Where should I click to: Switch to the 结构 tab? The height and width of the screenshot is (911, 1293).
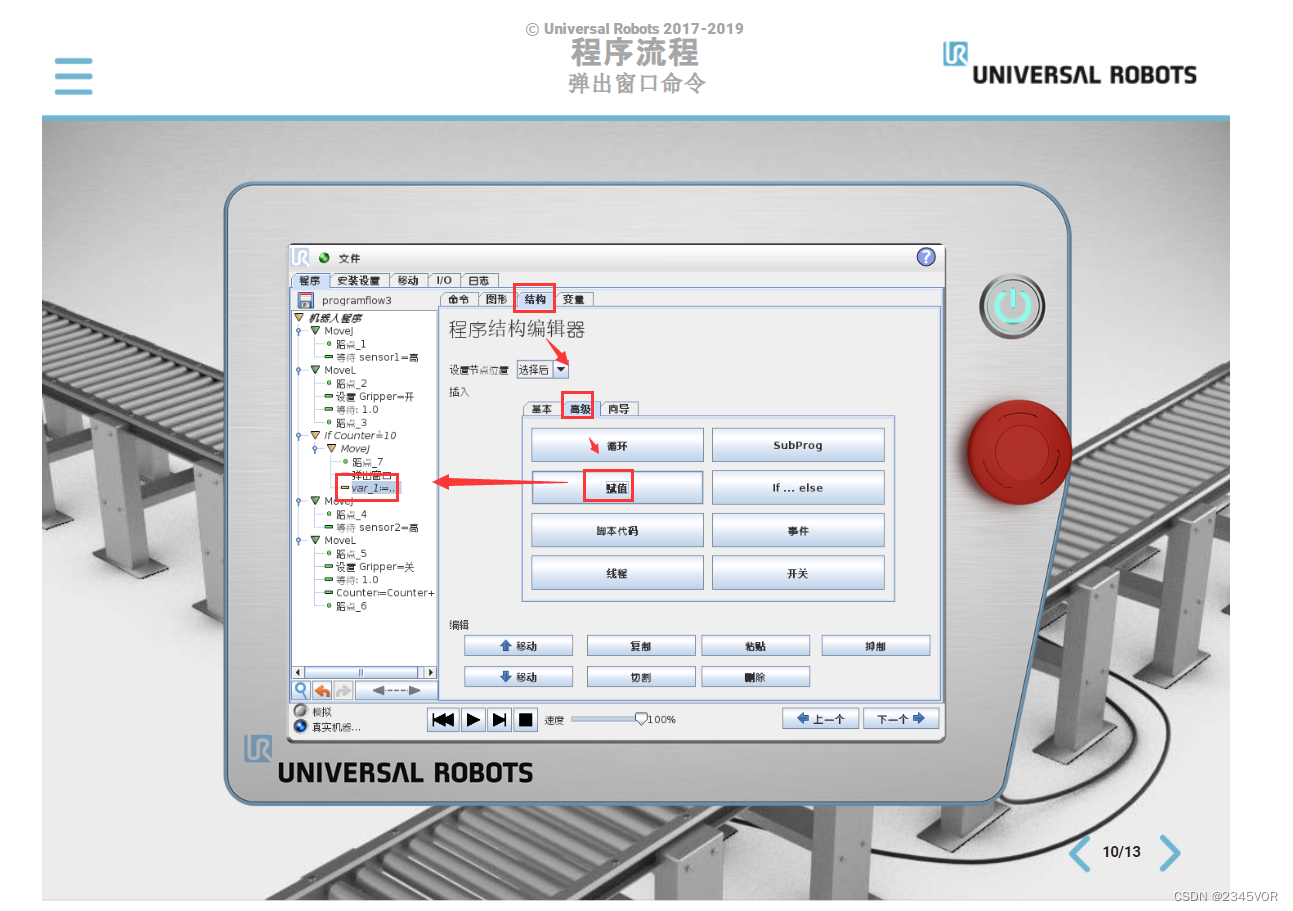(x=535, y=299)
